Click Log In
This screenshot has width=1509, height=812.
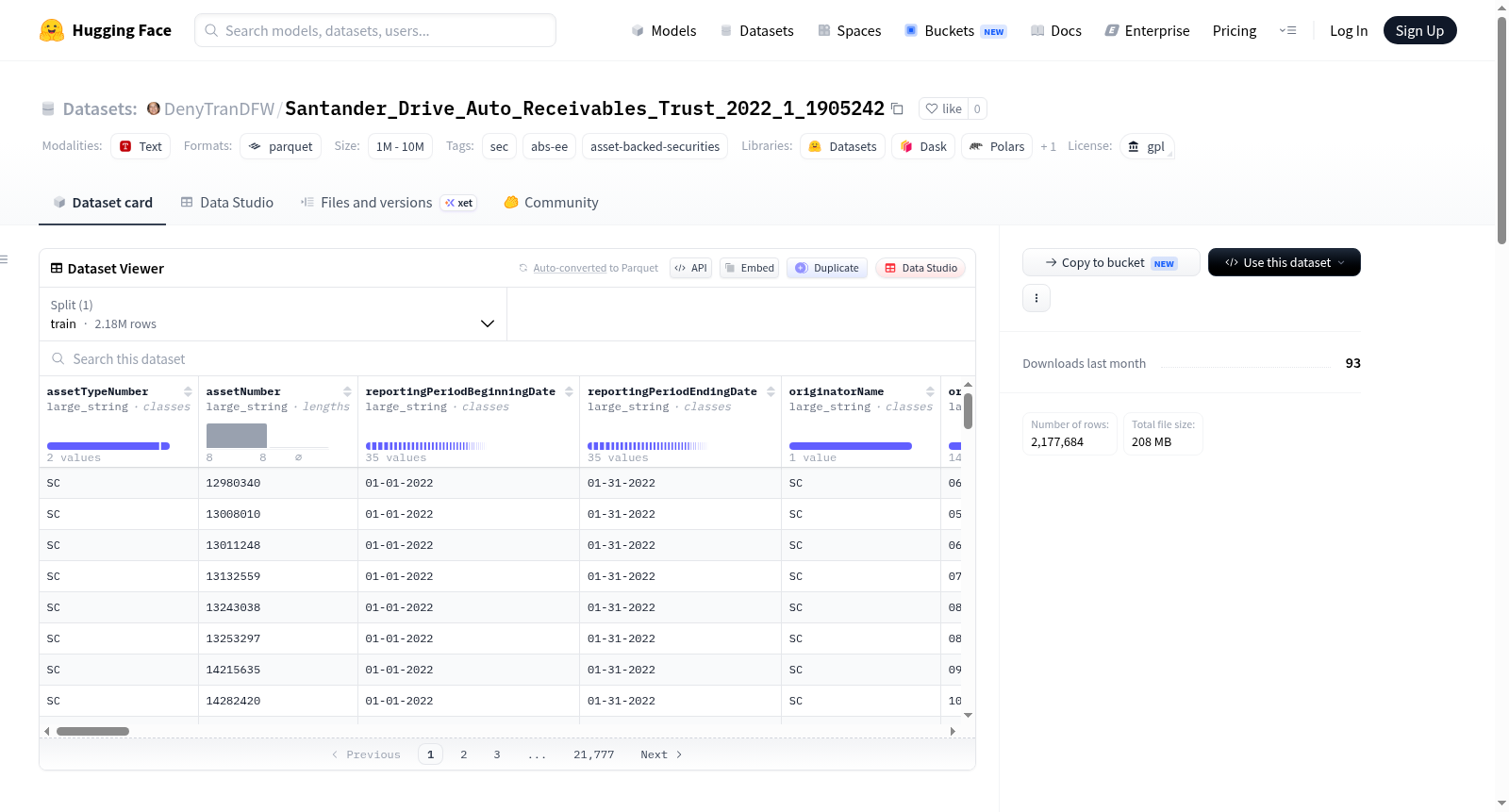pyautogui.click(x=1349, y=31)
